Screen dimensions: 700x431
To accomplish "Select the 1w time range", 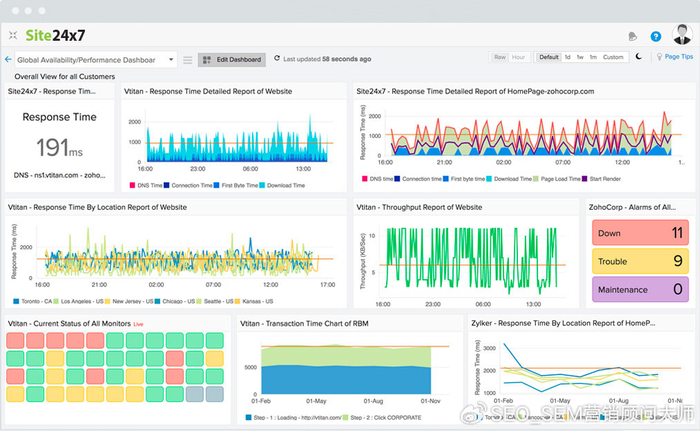I will click(x=580, y=57).
